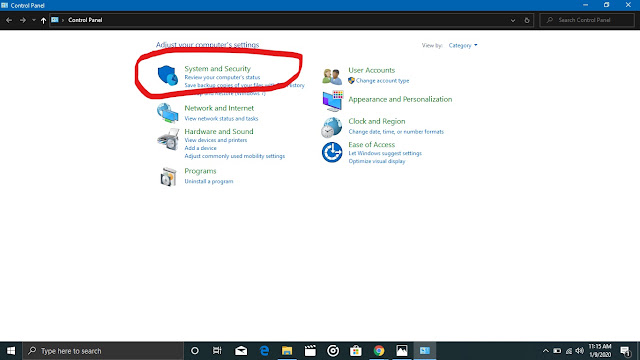Open the System and Security category

(x=218, y=69)
